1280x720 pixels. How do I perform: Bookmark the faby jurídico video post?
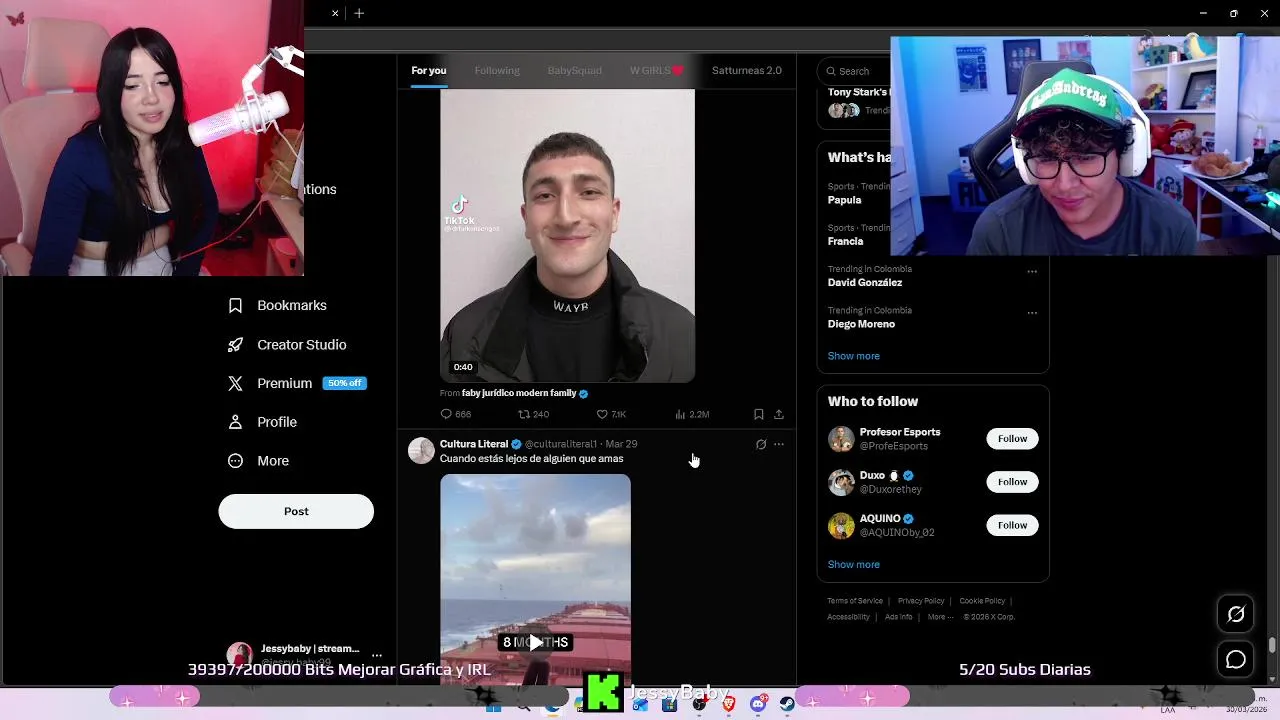pos(759,414)
